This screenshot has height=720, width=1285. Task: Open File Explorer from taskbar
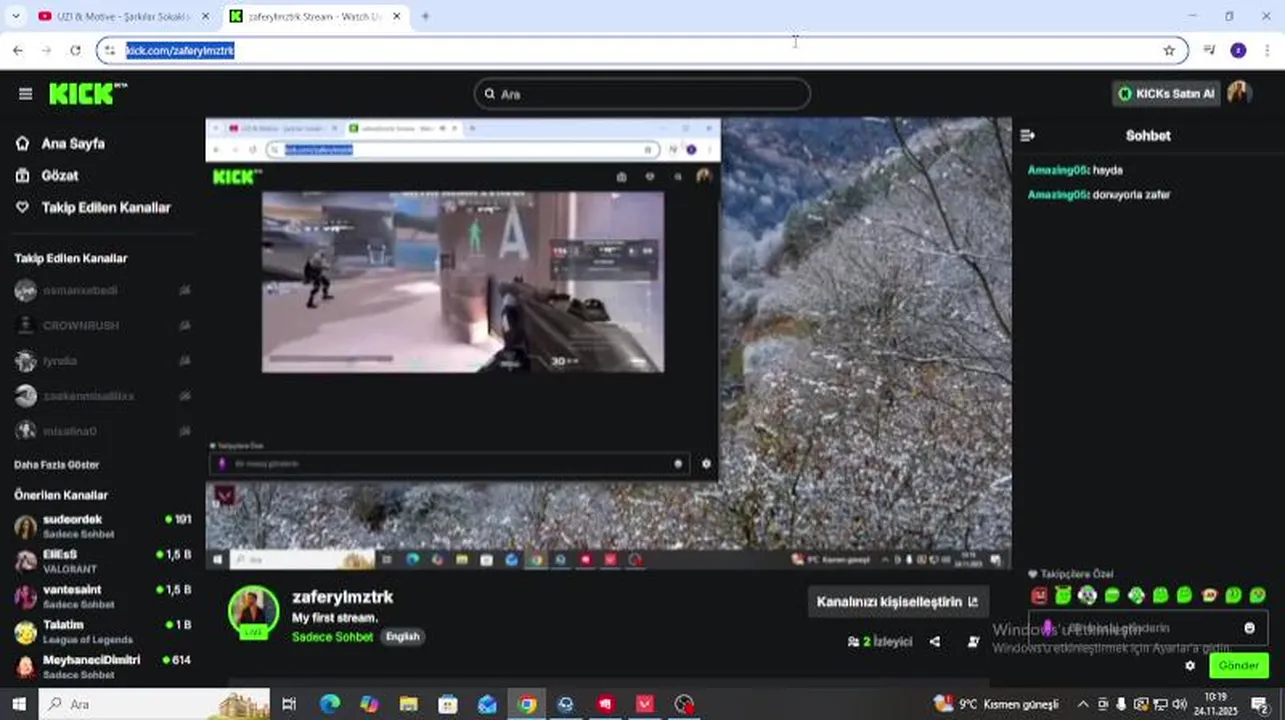[x=408, y=704]
